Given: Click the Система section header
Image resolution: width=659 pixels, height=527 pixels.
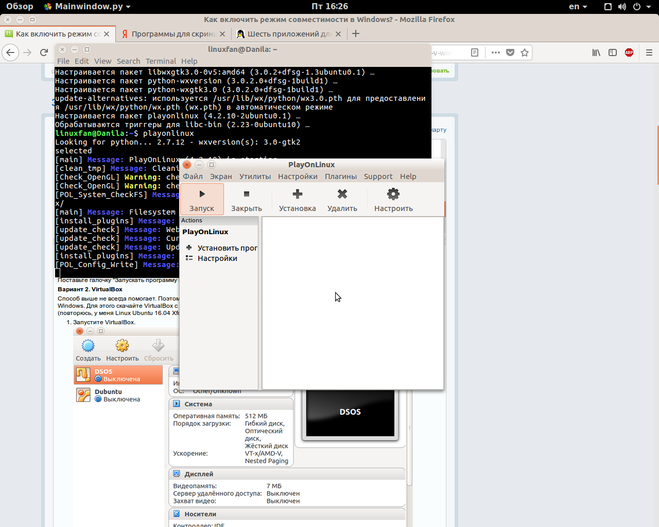Looking at the screenshot, I should tap(231, 404).
